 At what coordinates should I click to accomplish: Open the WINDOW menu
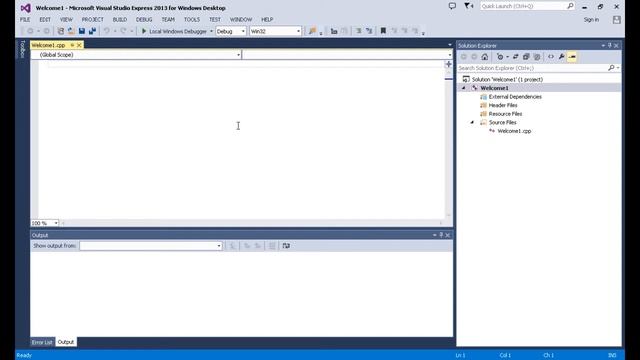point(241,20)
